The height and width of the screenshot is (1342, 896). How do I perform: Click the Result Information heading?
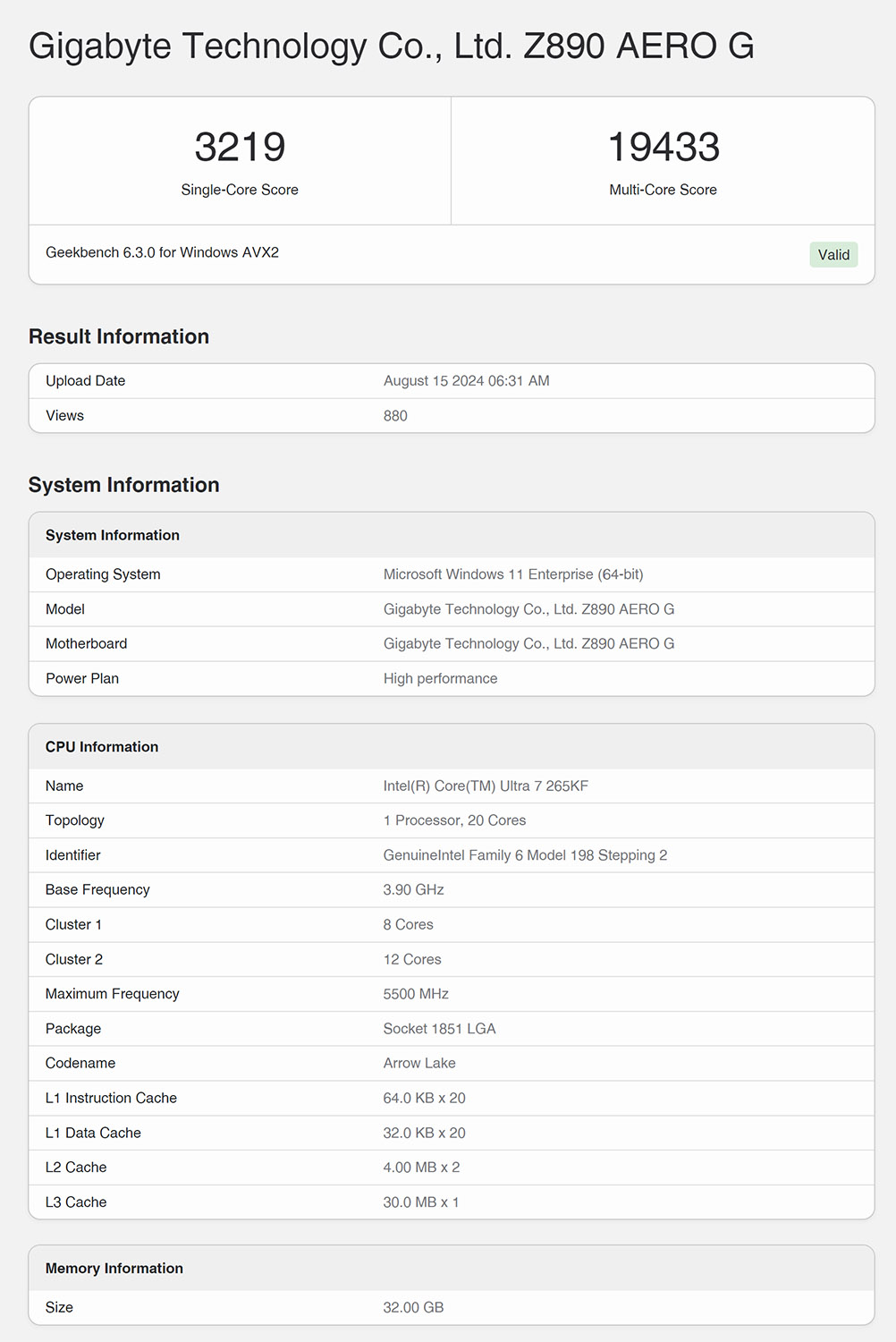pyautogui.click(x=119, y=336)
